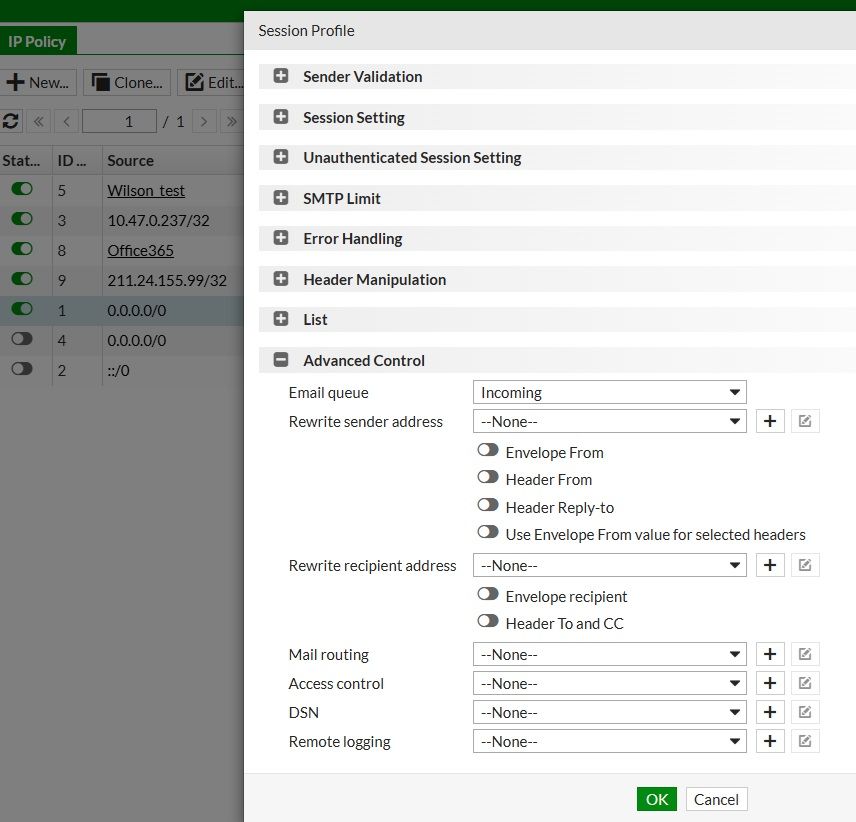
Task: Click the plus icon next to DSN
Action: (769, 713)
